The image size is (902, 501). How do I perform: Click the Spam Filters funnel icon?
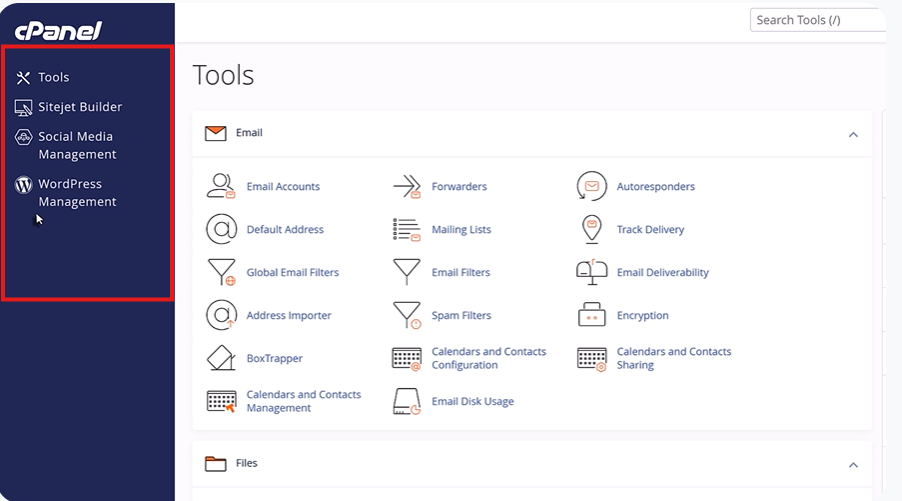(x=407, y=315)
